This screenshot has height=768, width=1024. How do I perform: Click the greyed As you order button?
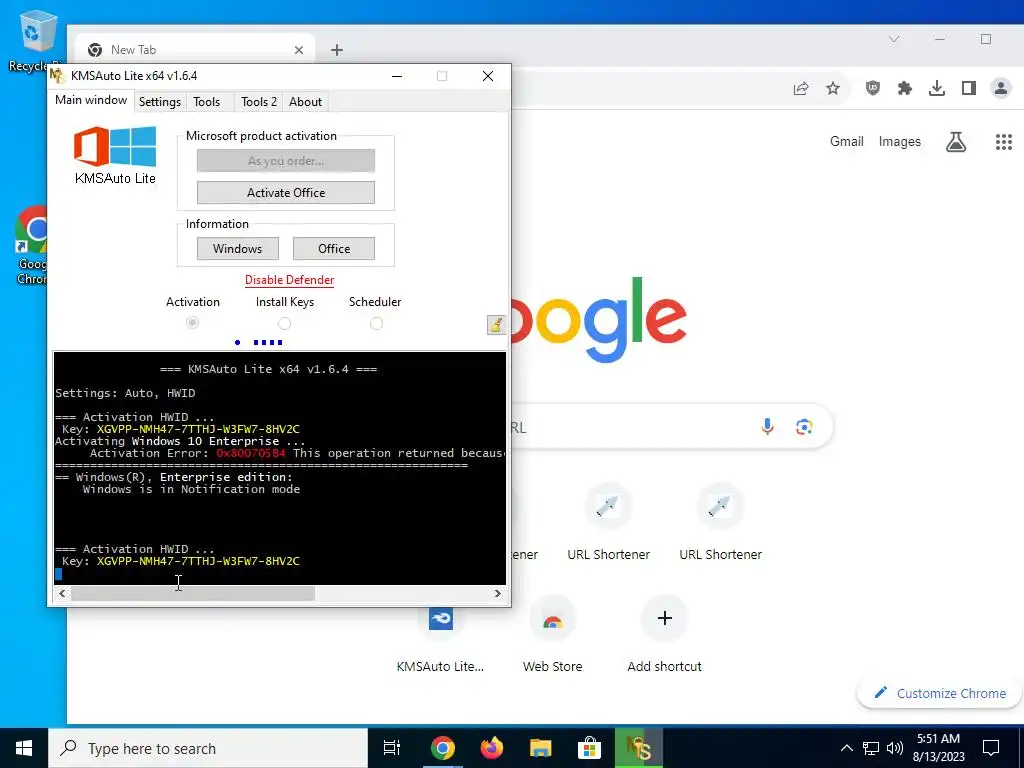[x=286, y=161]
